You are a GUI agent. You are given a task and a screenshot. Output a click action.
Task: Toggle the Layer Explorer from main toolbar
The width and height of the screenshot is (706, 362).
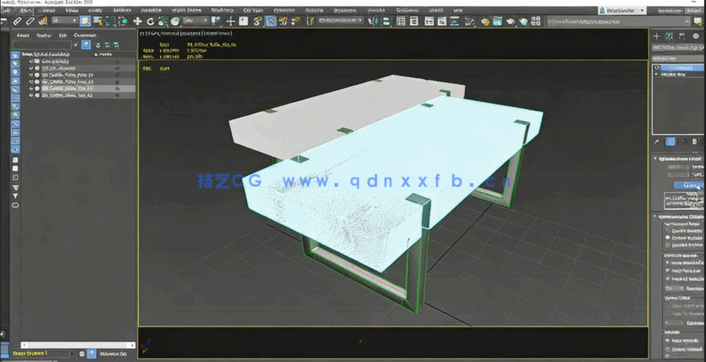414,21
